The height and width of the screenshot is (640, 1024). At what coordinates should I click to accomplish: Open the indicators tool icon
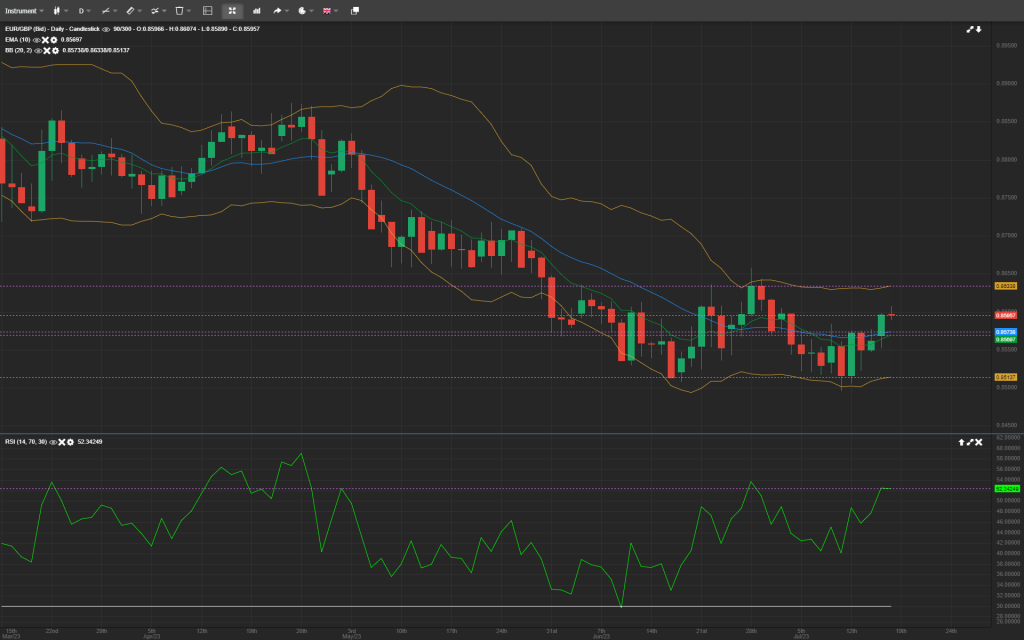(x=155, y=11)
